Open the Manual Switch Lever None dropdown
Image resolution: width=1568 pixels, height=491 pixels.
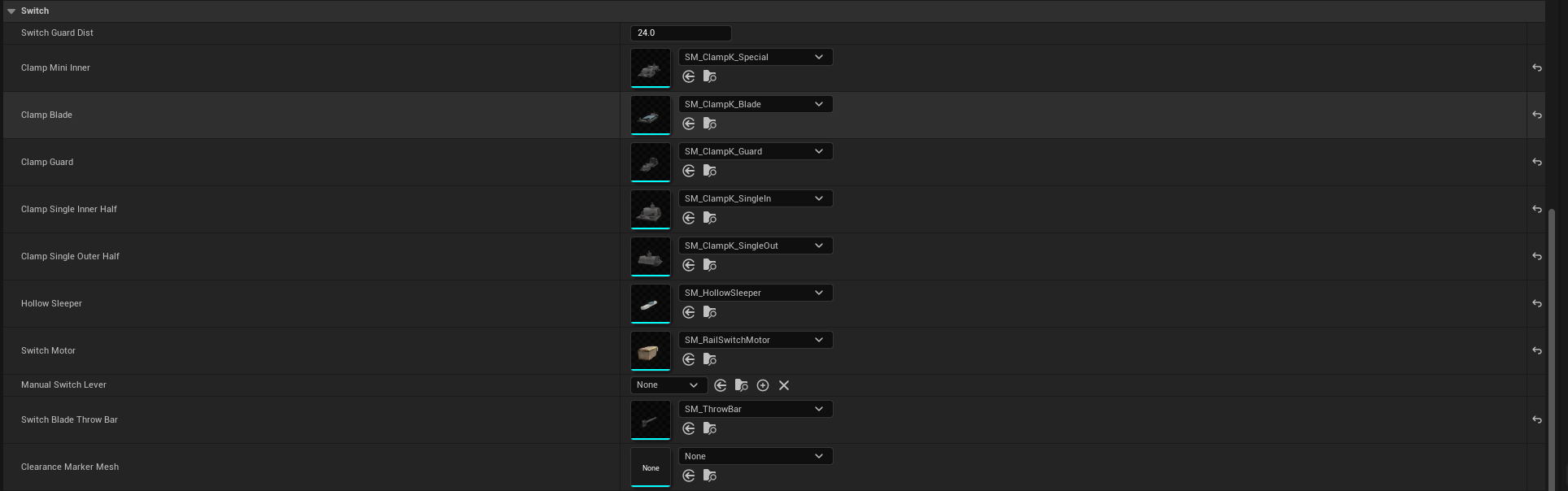click(667, 385)
